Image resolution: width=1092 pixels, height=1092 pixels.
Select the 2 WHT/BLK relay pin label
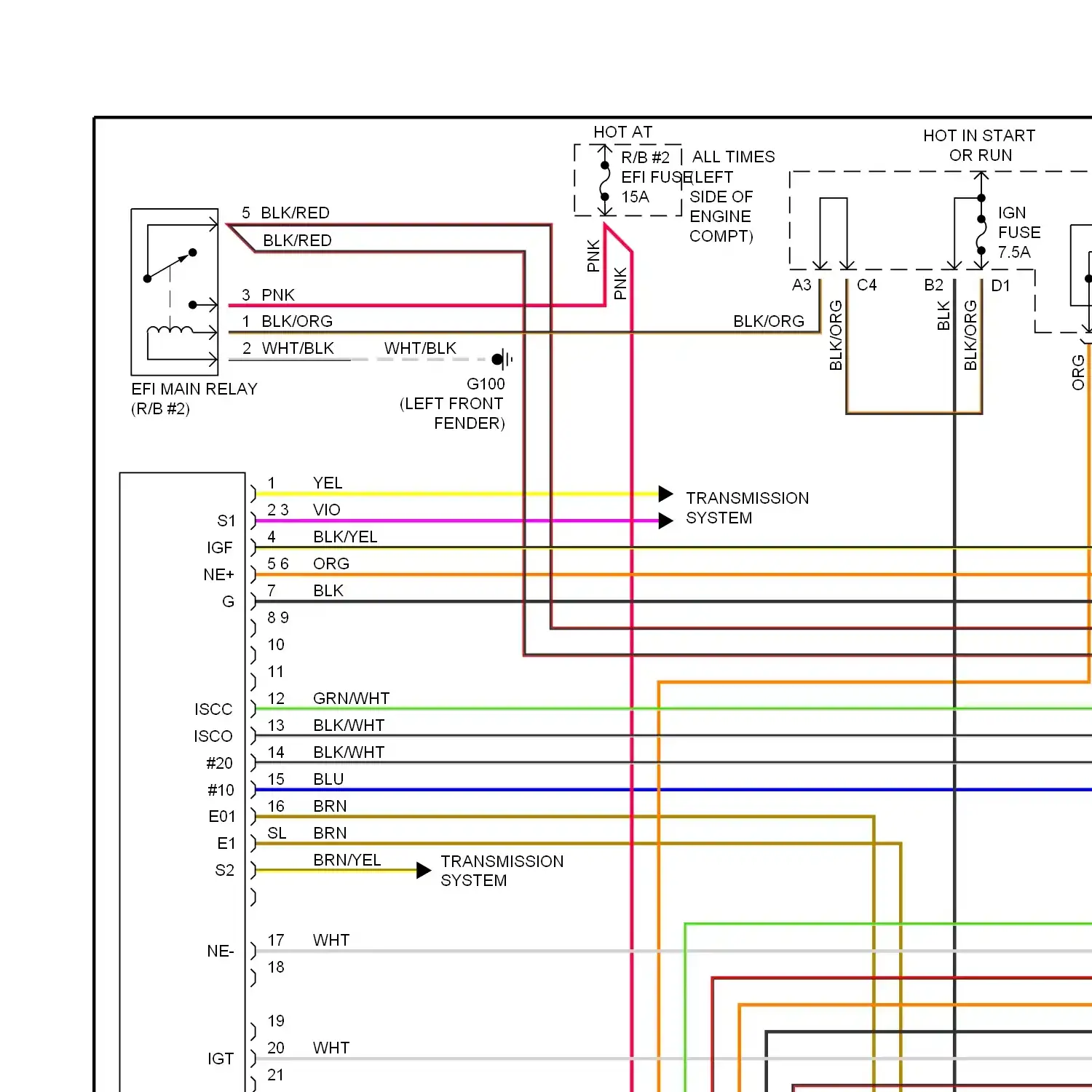pos(288,348)
